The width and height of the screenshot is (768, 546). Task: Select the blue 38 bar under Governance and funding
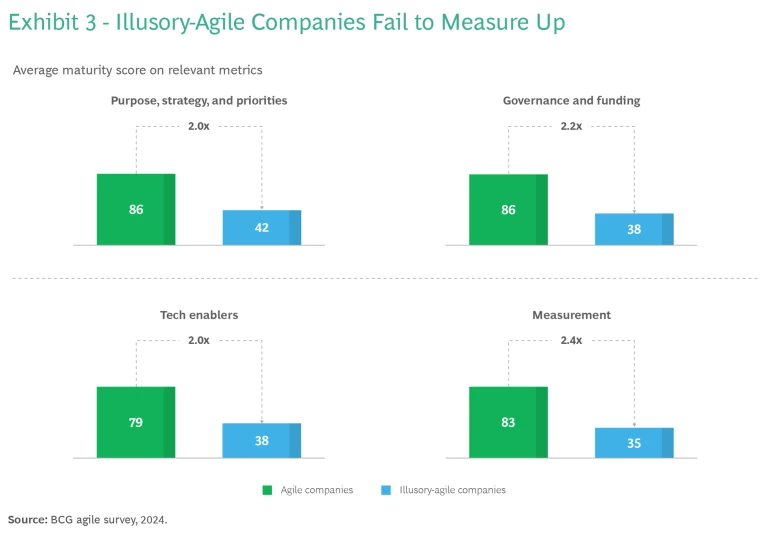coord(633,229)
